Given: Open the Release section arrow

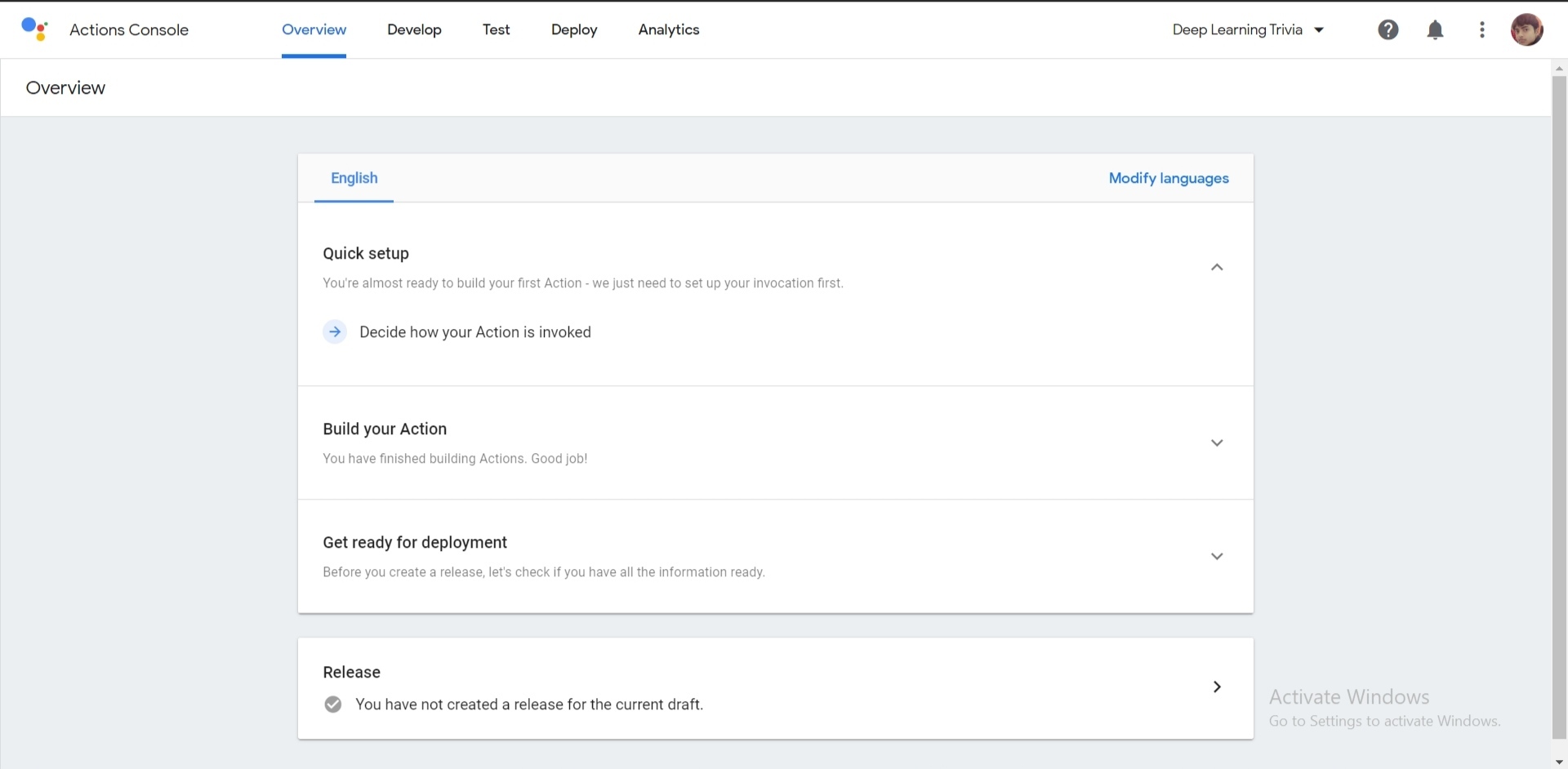Looking at the screenshot, I should tap(1217, 687).
